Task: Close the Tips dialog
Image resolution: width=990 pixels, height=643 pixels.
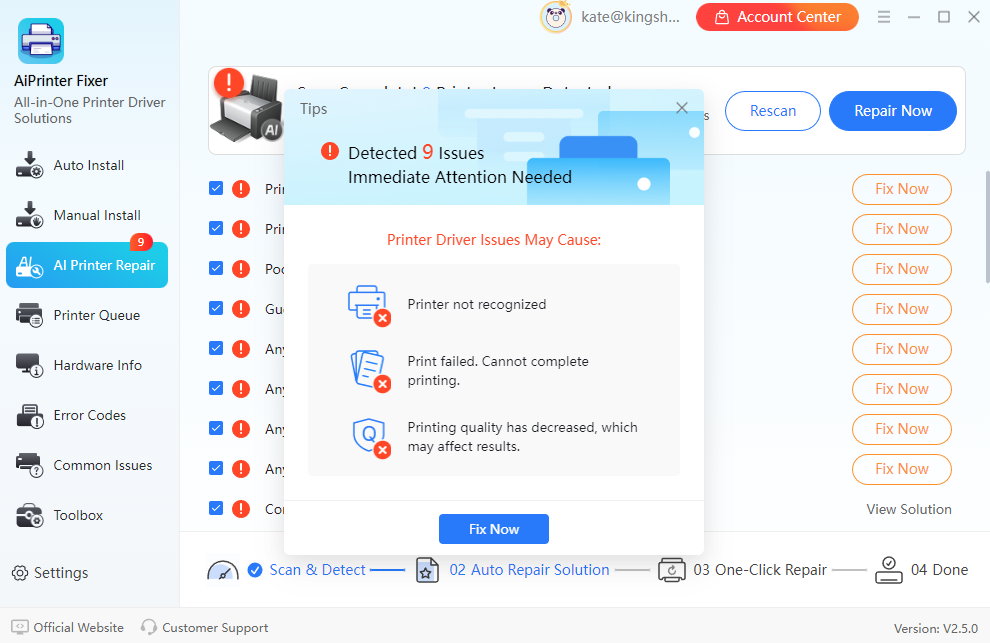Action: (682, 108)
